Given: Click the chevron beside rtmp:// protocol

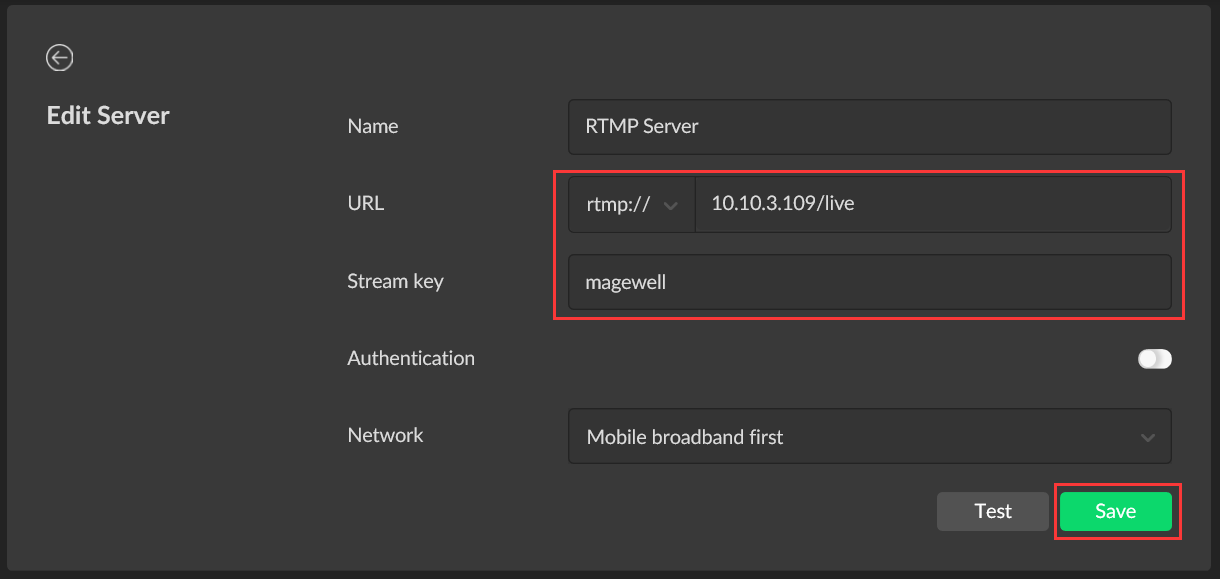Looking at the screenshot, I should click(x=671, y=205).
